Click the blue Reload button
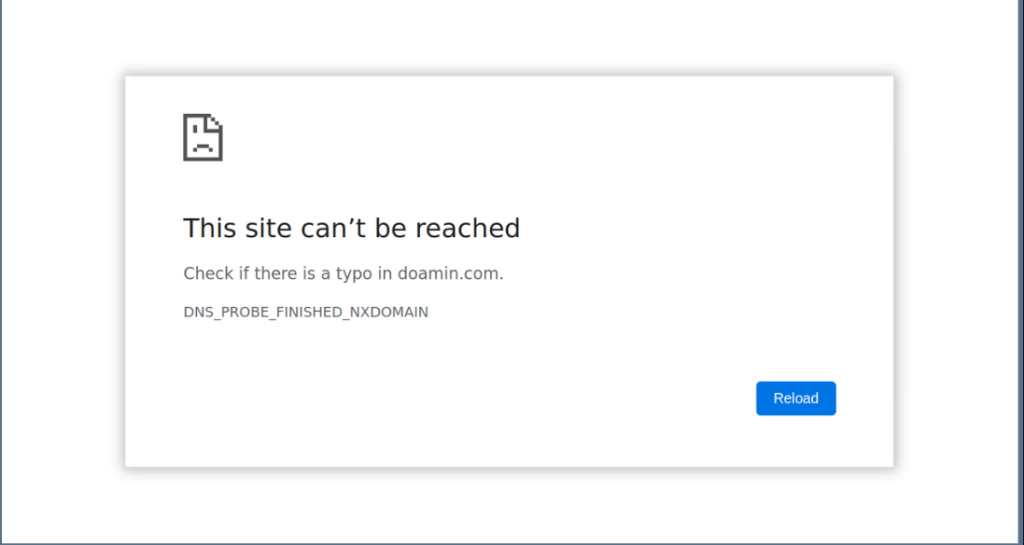Screen dimensions: 1024x545 pos(795,398)
